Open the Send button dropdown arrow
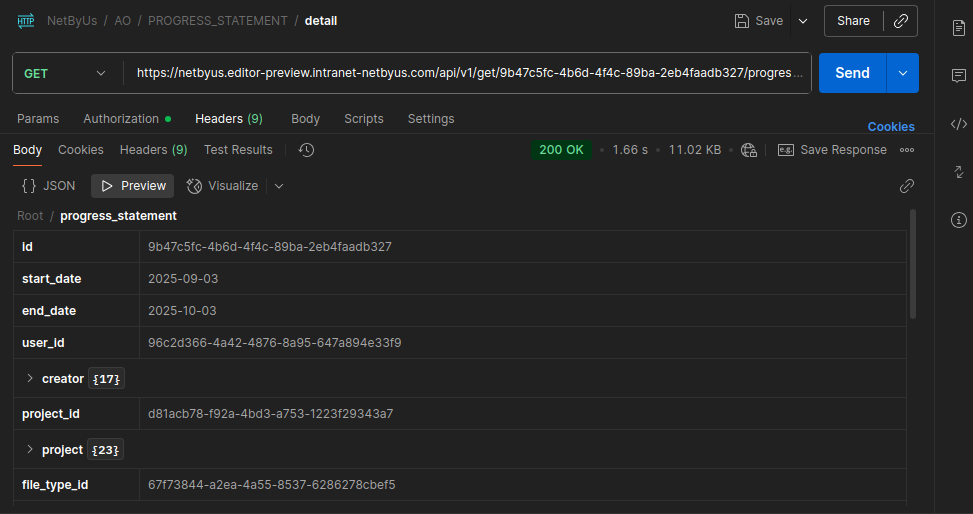Image resolution: width=973 pixels, height=514 pixels. [903, 73]
